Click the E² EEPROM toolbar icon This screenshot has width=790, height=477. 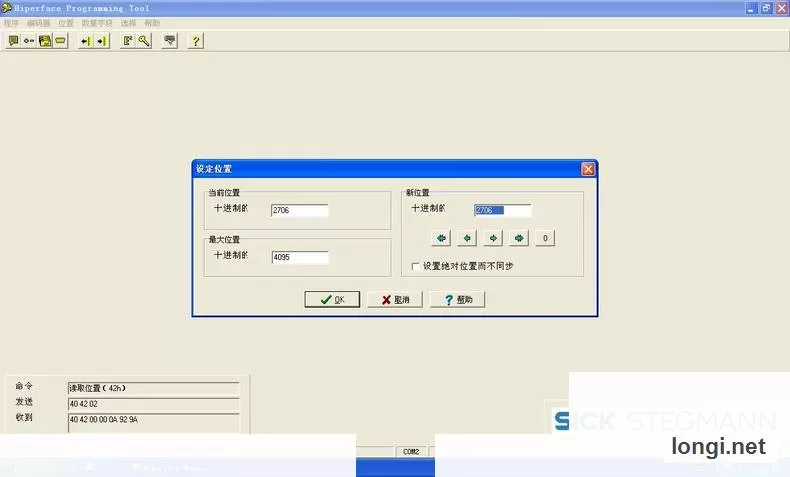[x=128, y=41]
